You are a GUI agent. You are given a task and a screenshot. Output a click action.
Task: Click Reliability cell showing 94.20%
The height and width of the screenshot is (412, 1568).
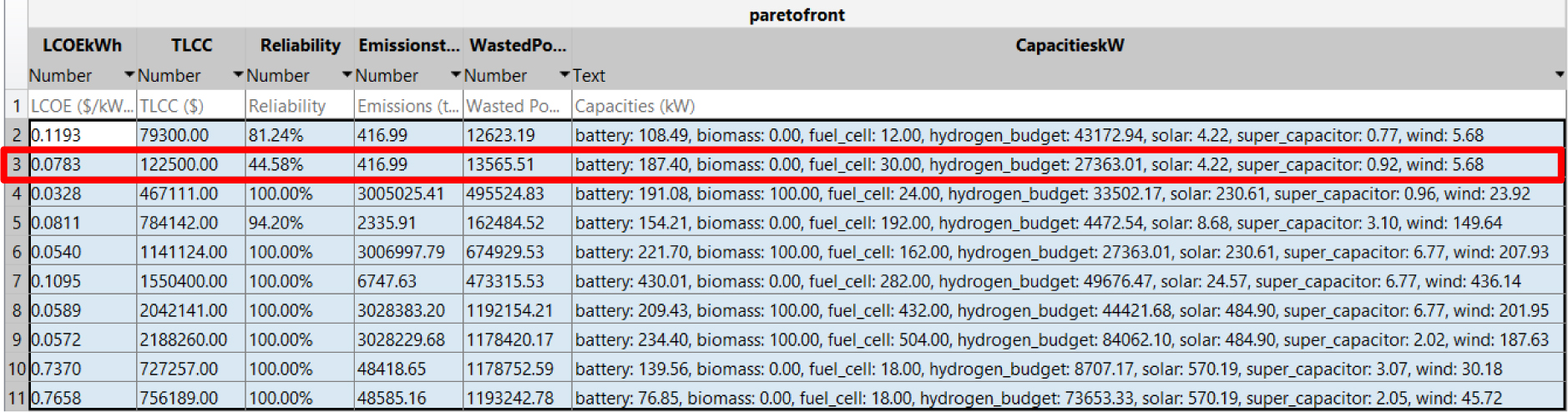click(300, 223)
